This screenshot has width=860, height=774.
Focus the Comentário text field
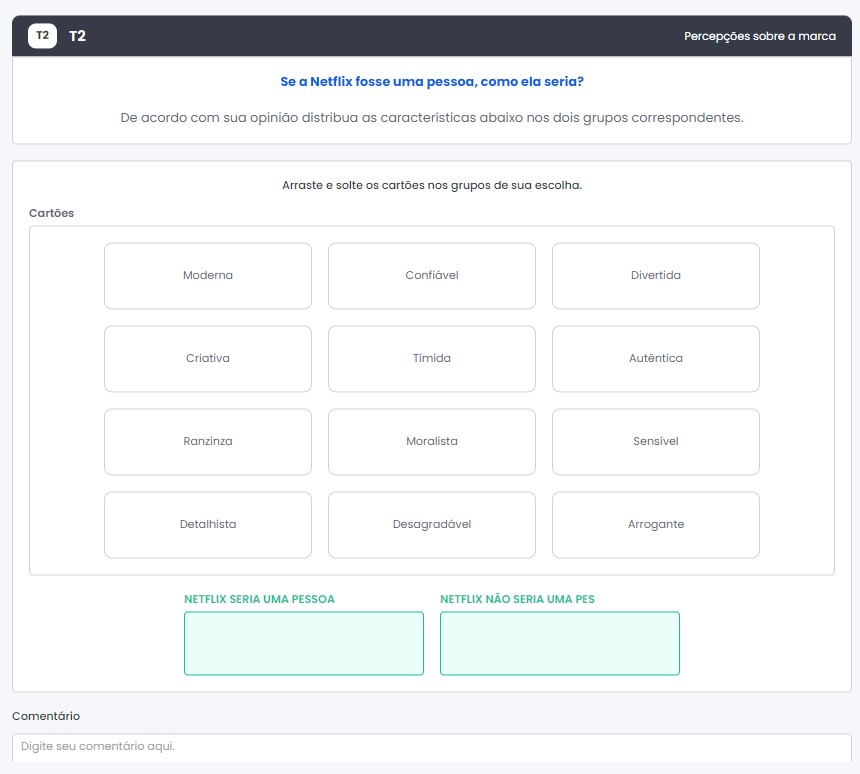pyautogui.click(x=432, y=747)
